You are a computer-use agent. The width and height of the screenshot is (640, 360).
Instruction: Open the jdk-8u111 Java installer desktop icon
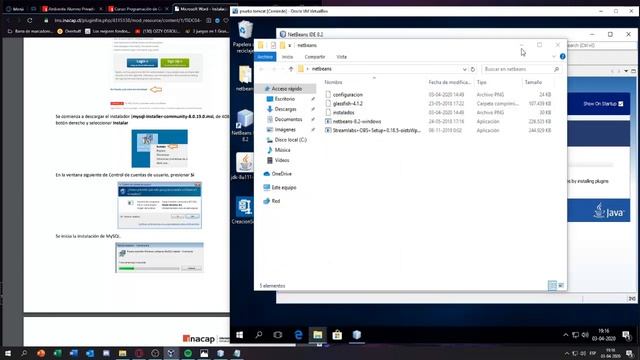point(244,167)
